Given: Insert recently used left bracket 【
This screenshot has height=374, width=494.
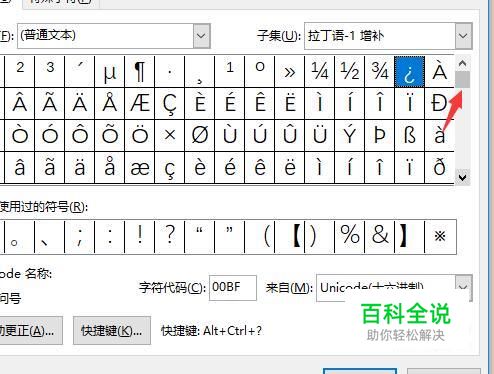Looking at the screenshot, I should [x=290, y=236].
